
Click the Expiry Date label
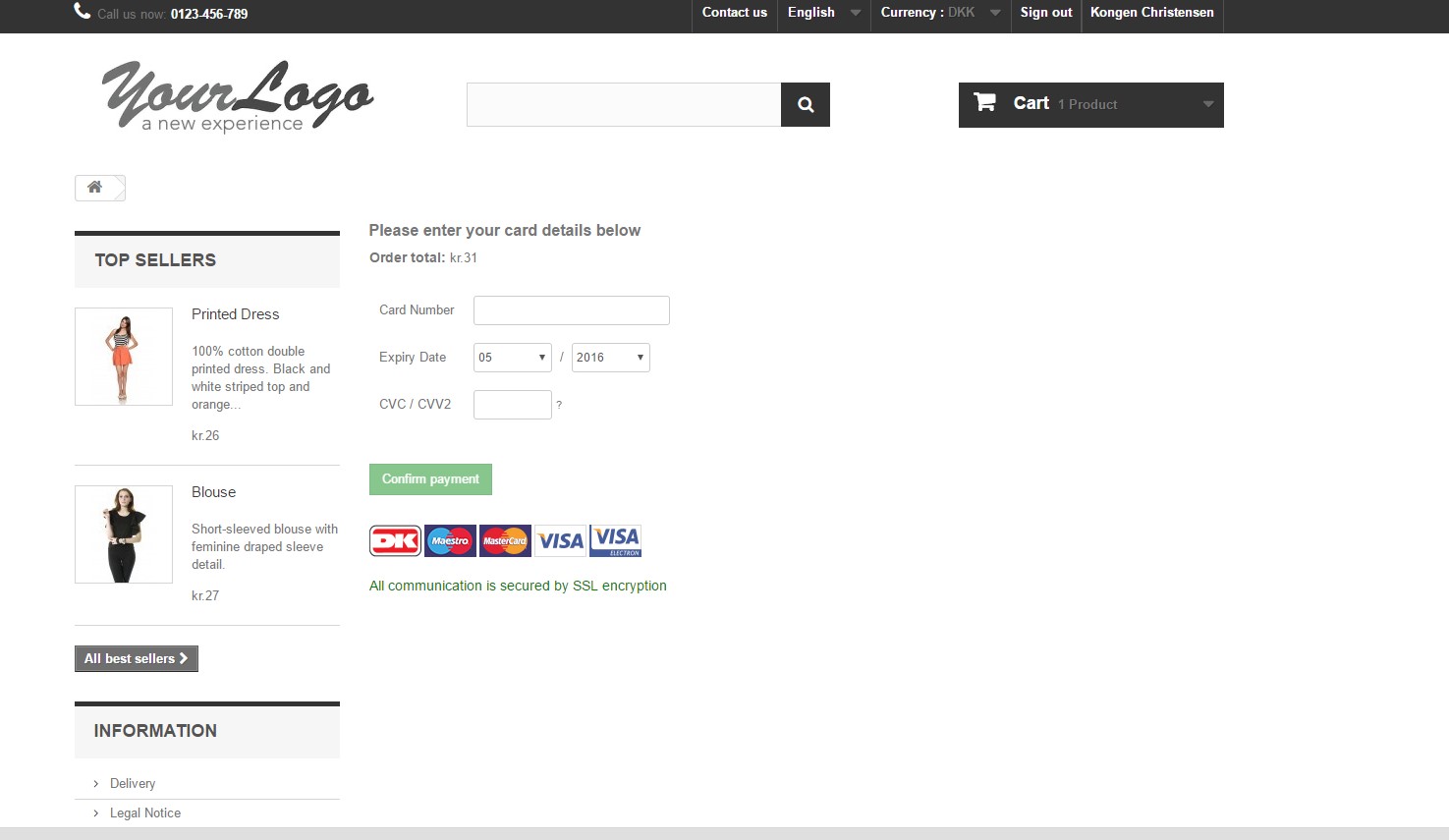[413, 358]
